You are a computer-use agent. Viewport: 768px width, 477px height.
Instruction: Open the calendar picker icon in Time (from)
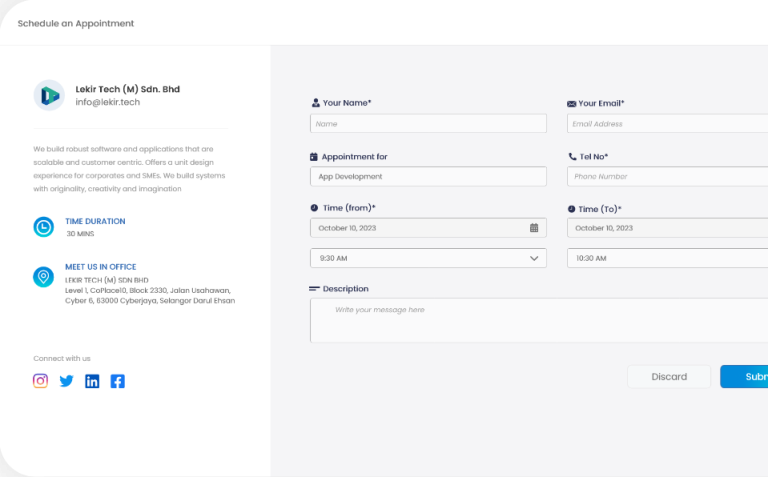tap(534, 228)
